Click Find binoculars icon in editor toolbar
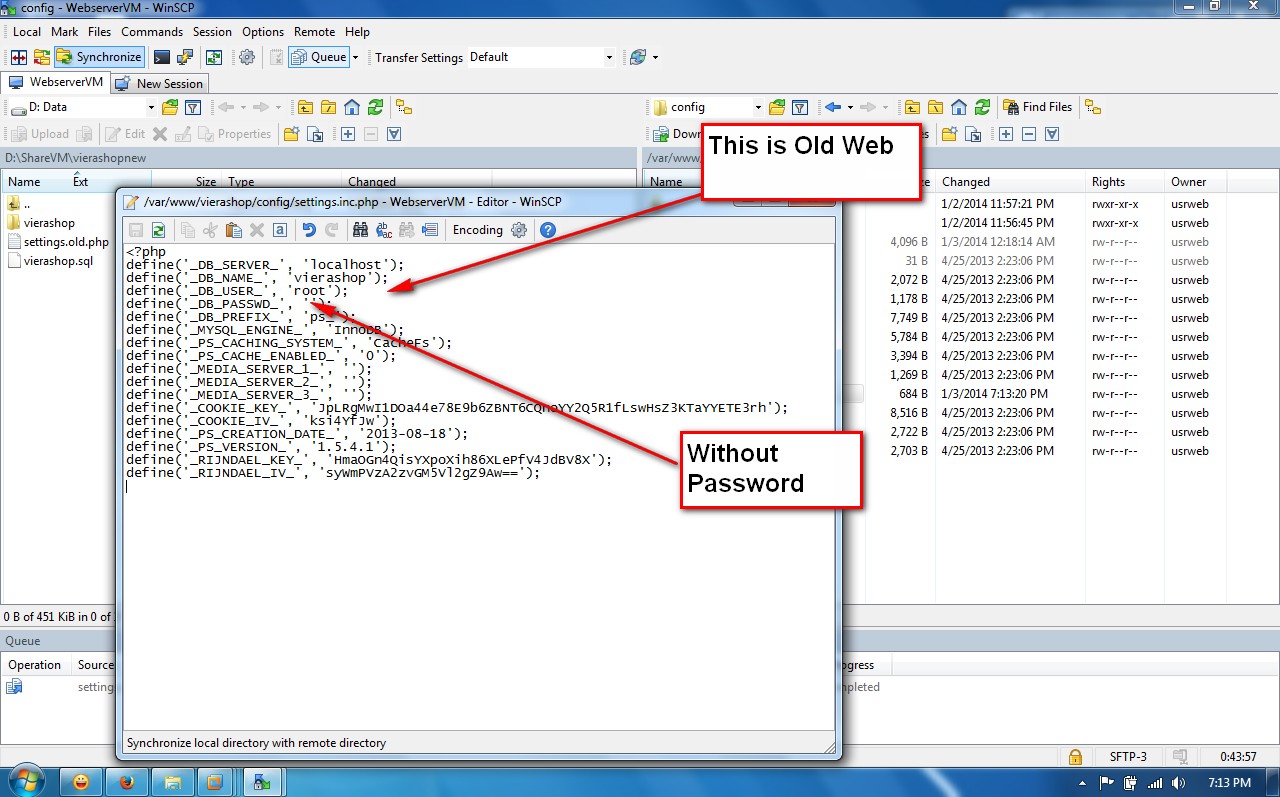The image size is (1280, 797). (361, 230)
